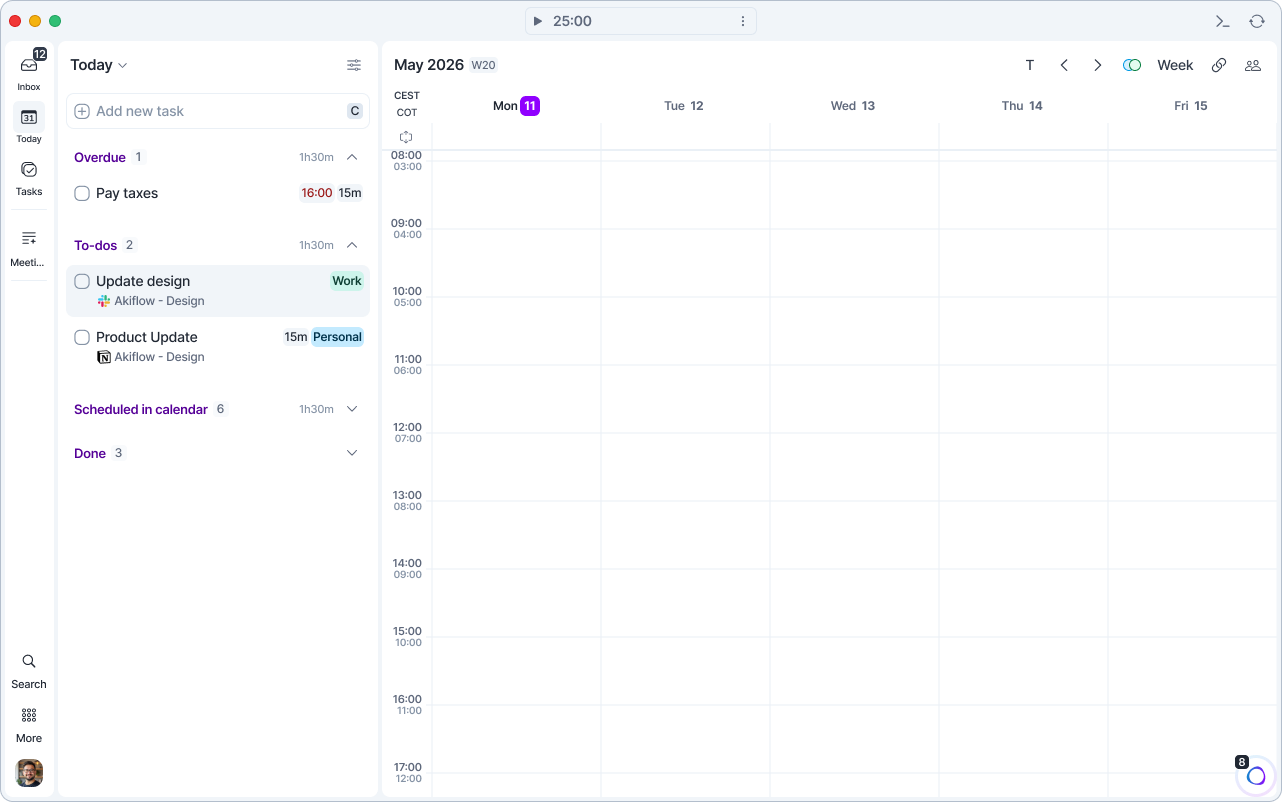
Task: Click the sync refresh icon
Action: pos(1257,21)
